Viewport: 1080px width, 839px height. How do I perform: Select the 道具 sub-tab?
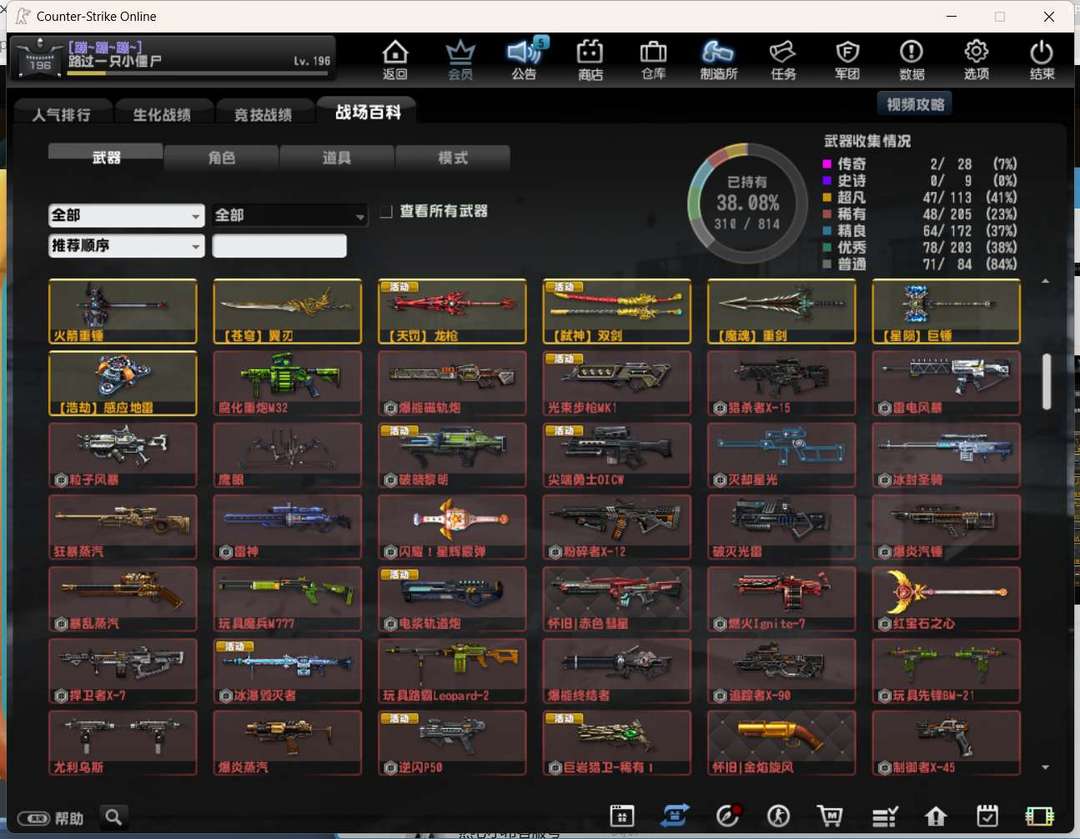[337, 158]
